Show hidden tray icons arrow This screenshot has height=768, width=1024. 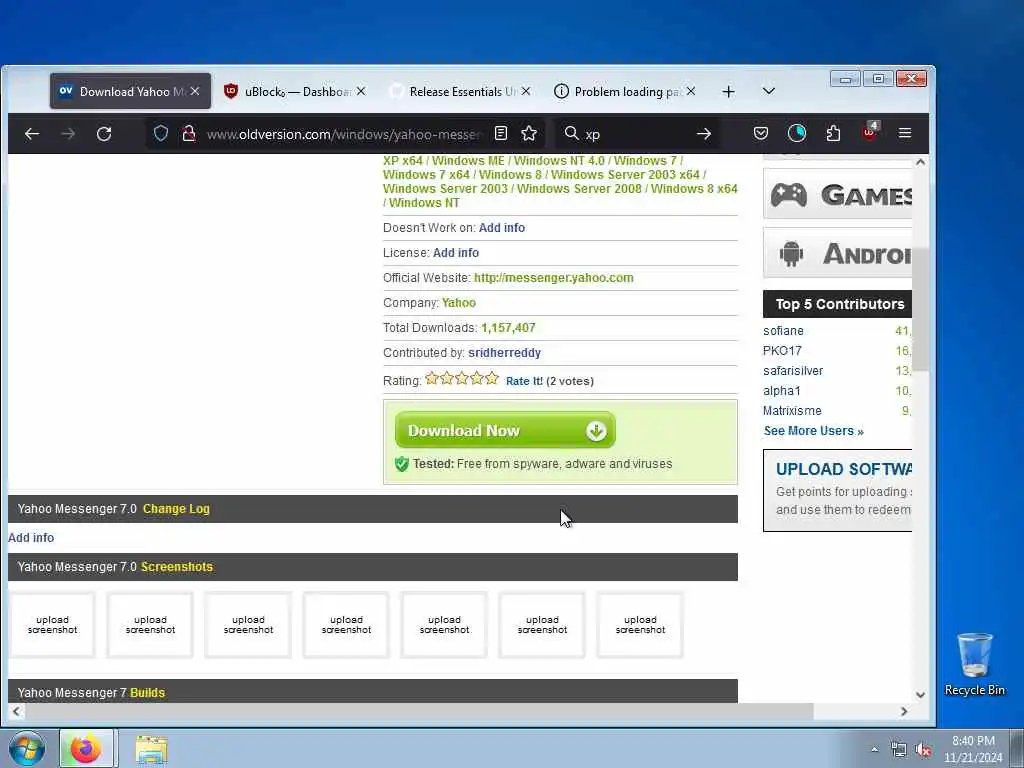tap(874, 750)
